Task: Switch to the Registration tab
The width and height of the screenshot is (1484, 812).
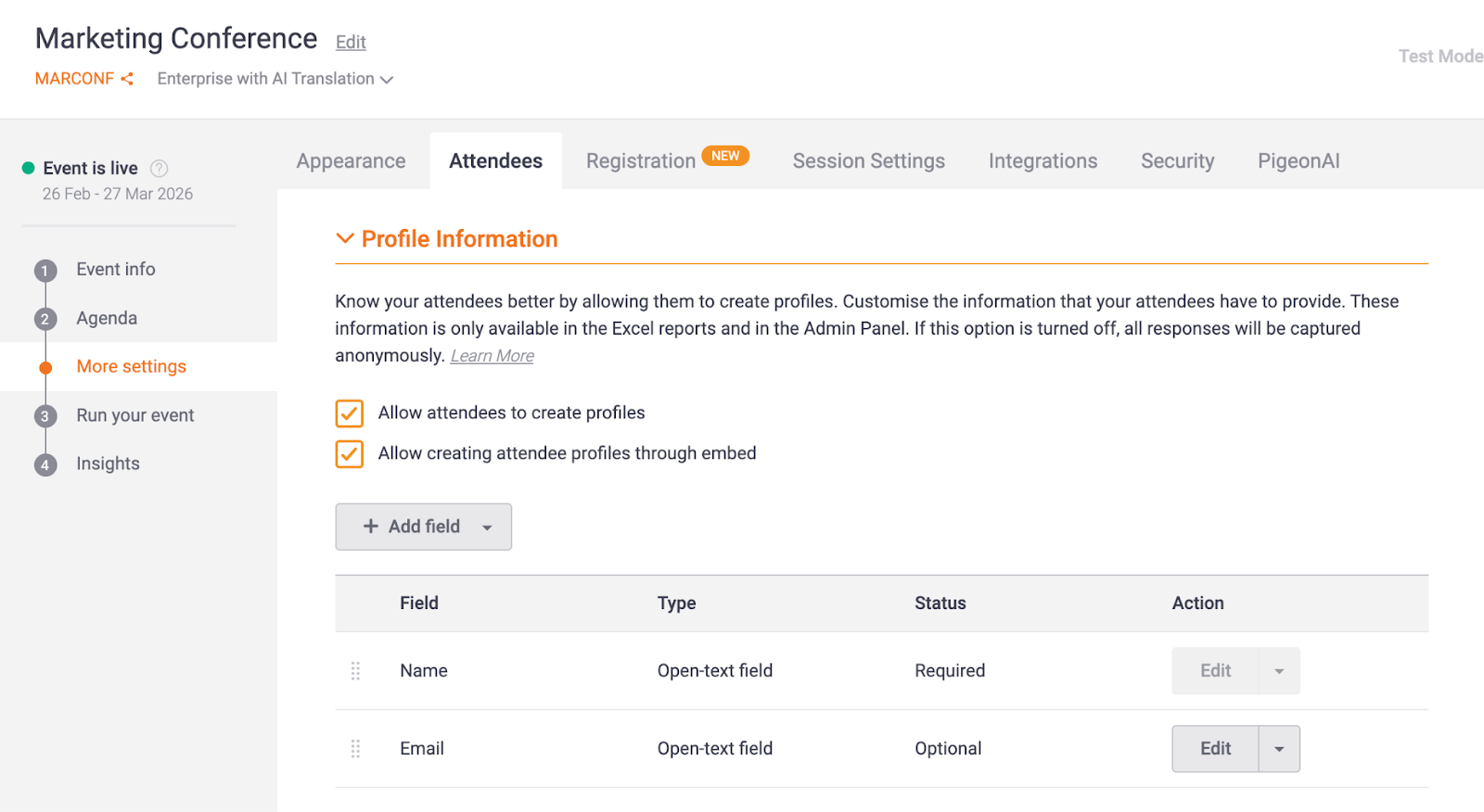Action: (641, 161)
